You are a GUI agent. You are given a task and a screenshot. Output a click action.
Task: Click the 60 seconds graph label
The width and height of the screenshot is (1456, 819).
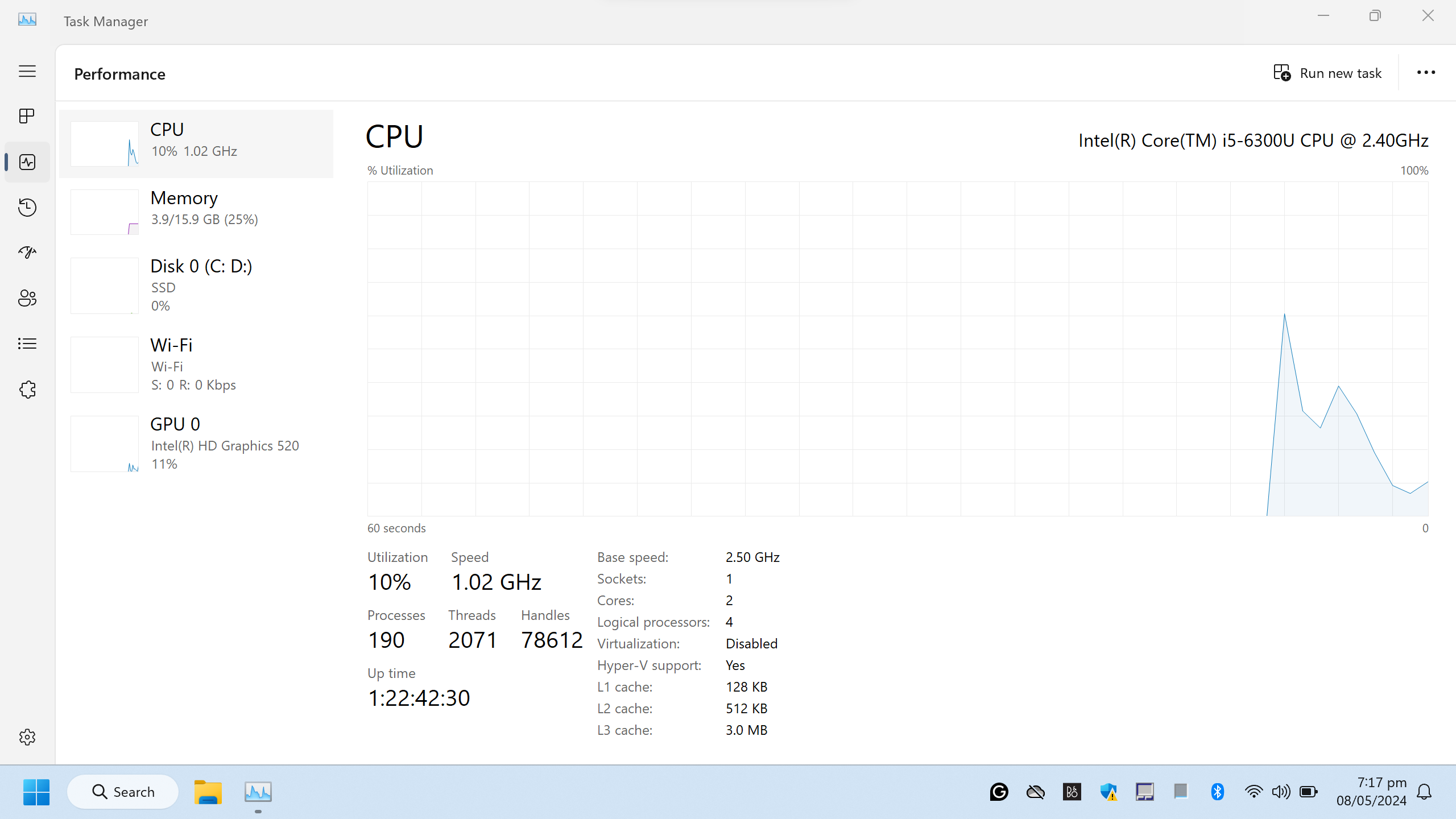tap(396, 528)
